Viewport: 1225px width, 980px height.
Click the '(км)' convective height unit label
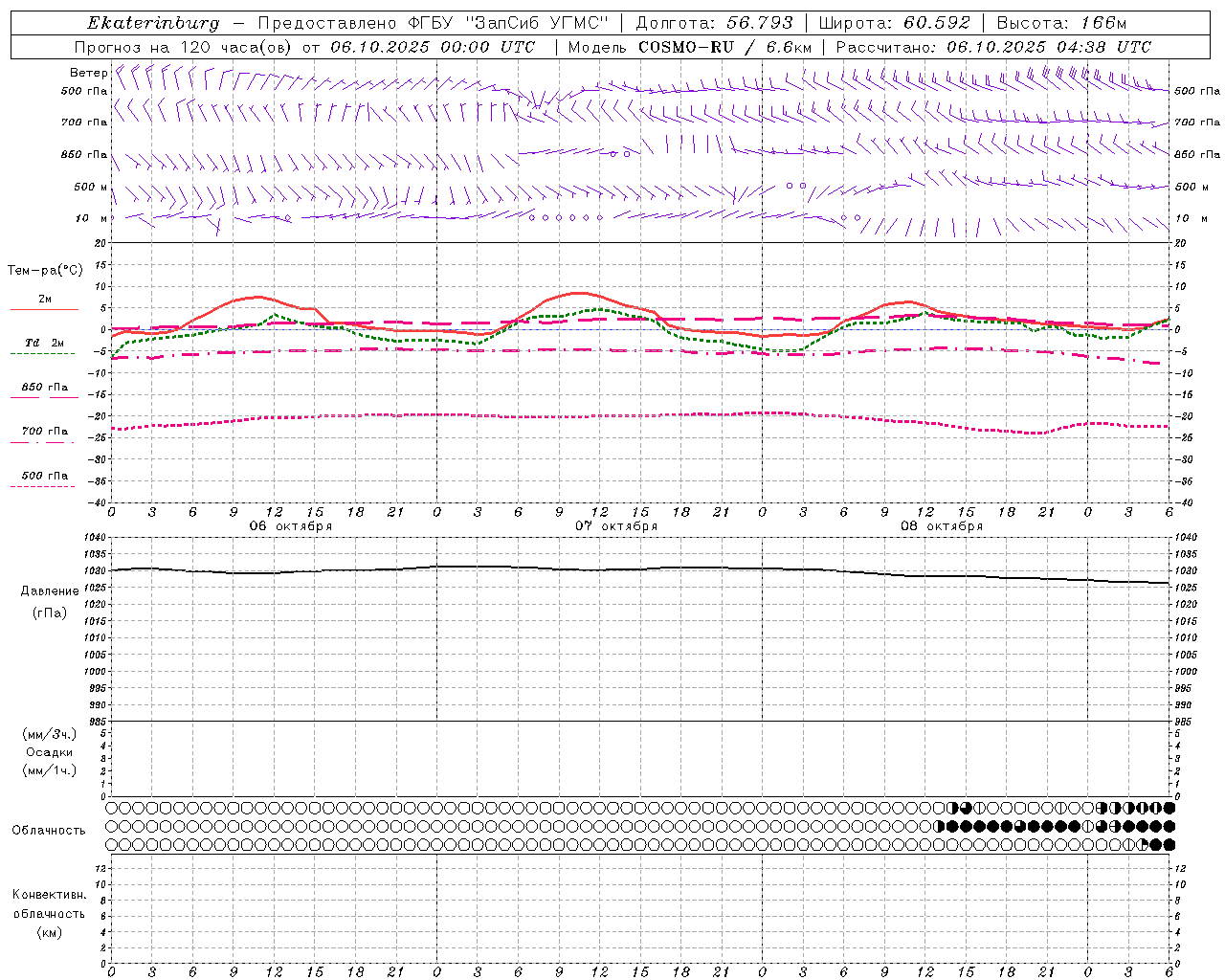pyautogui.click(x=50, y=932)
